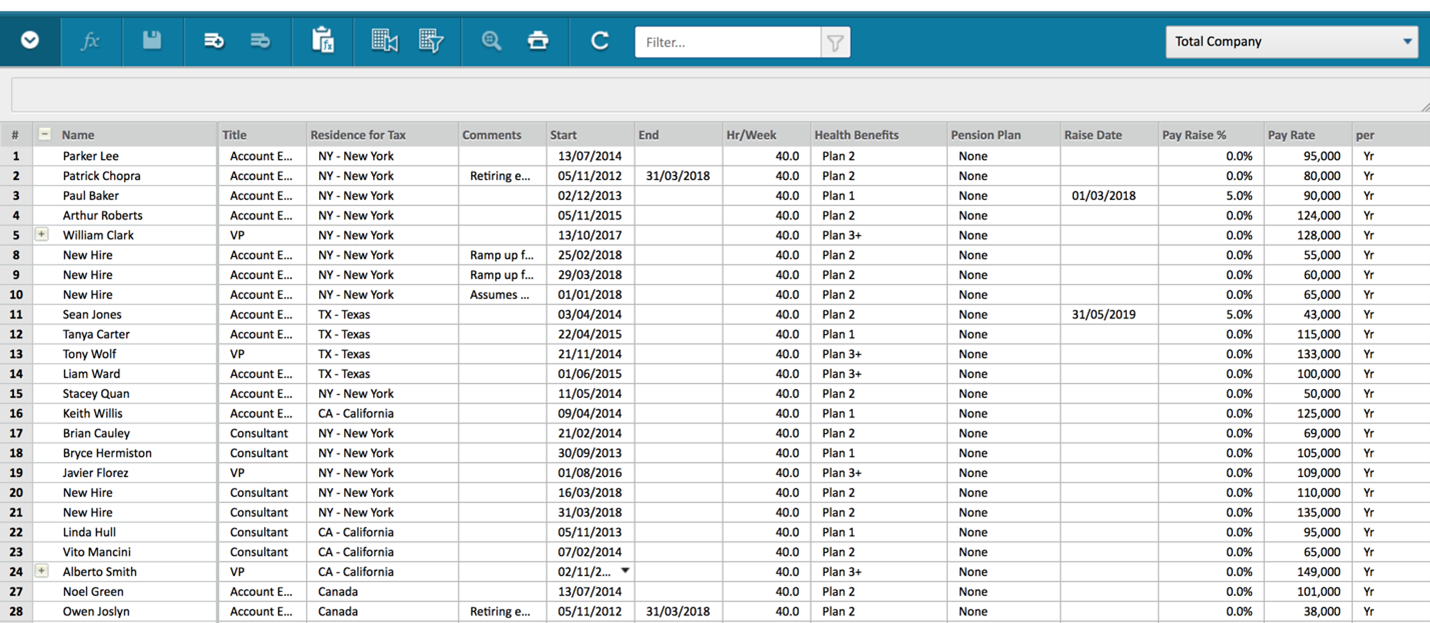The height and width of the screenshot is (623, 1430).
Task: Click row 10 comment Assumes …
Action: tap(500, 295)
